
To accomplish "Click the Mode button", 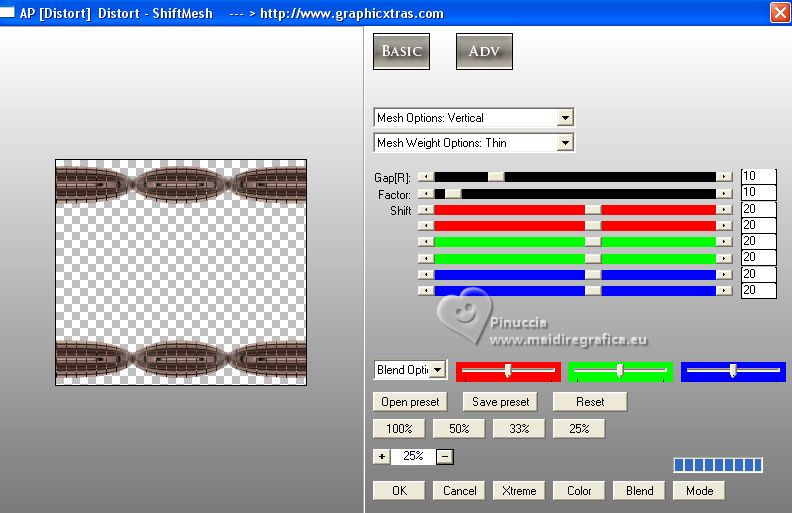I will click(699, 491).
